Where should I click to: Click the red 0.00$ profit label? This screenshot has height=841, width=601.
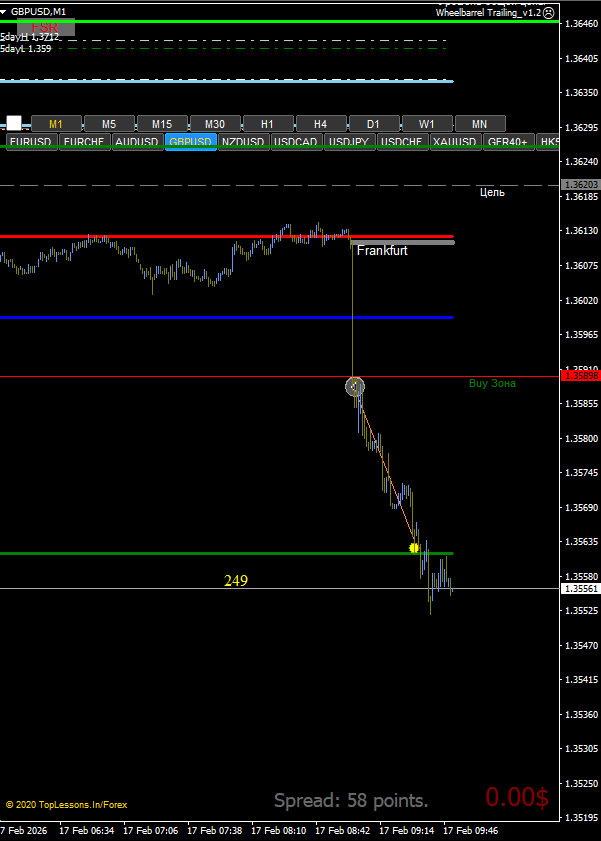[x=517, y=797]
